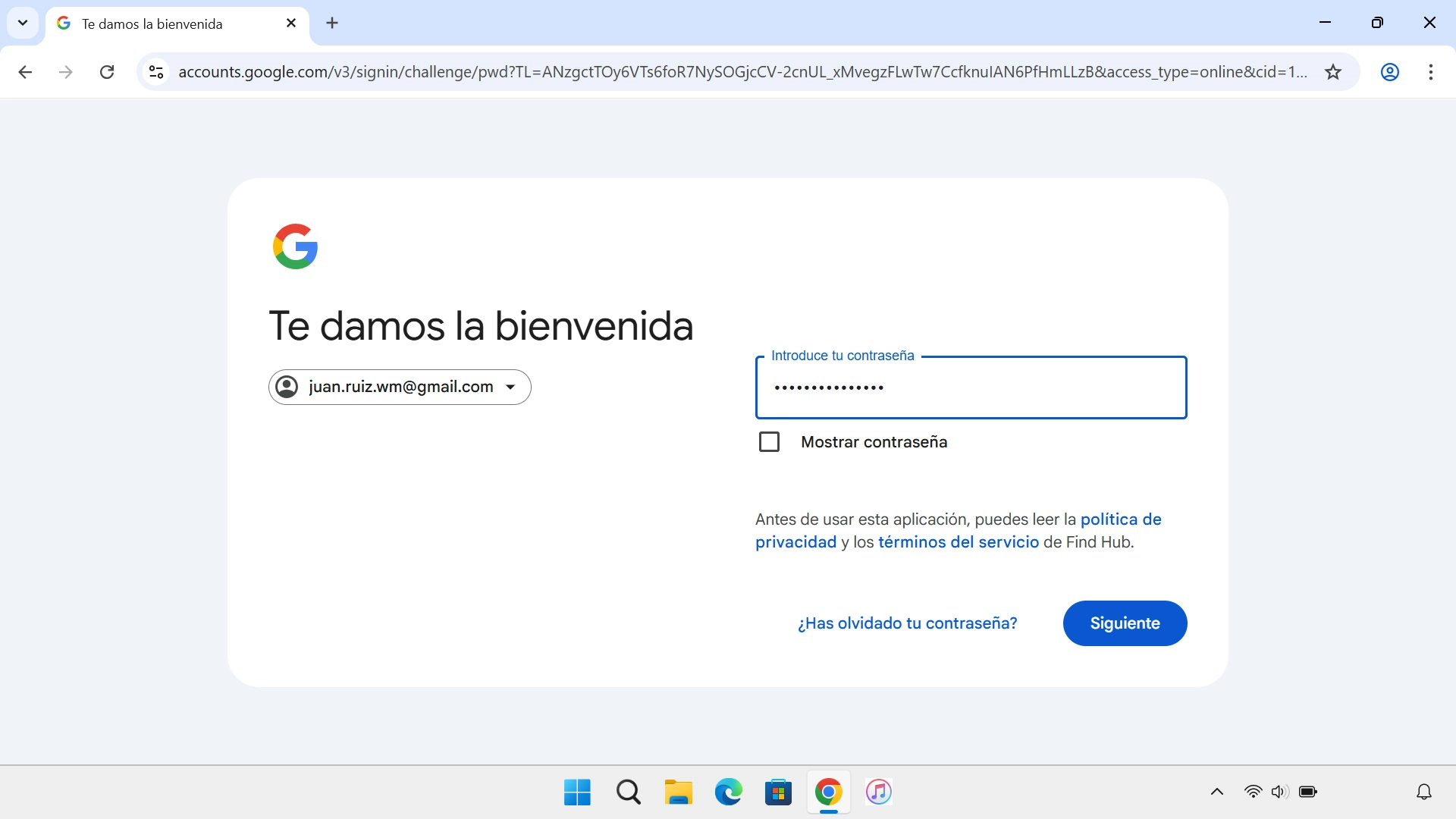Click the site information icon in address bar
Image resolution: width=1456 pixels, height=819 pixels.
[x=155, y=72]
